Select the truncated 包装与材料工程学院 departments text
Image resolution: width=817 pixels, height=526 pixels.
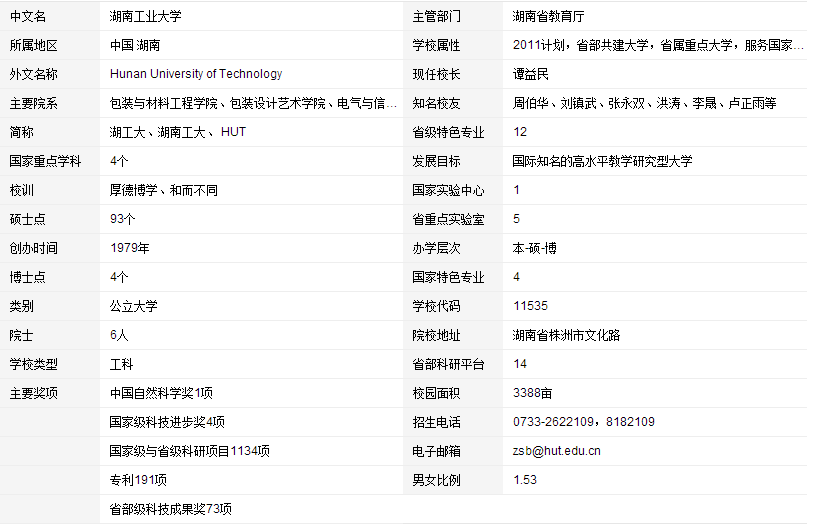(253, 103)
